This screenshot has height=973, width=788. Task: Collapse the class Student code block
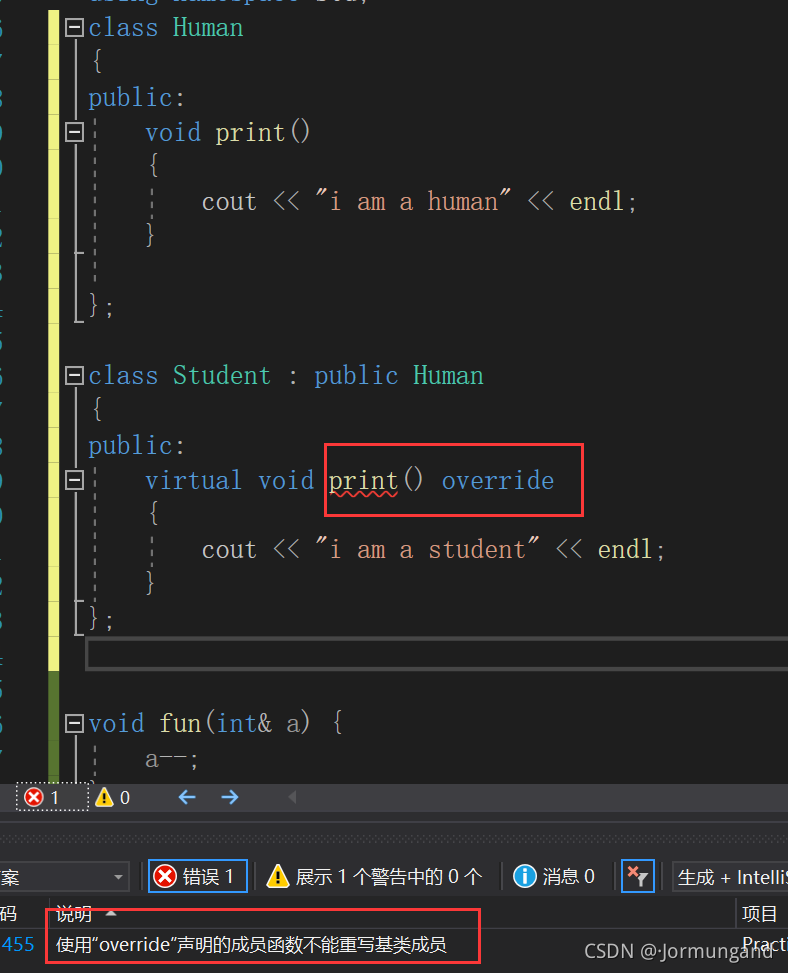tap(74, 375)
